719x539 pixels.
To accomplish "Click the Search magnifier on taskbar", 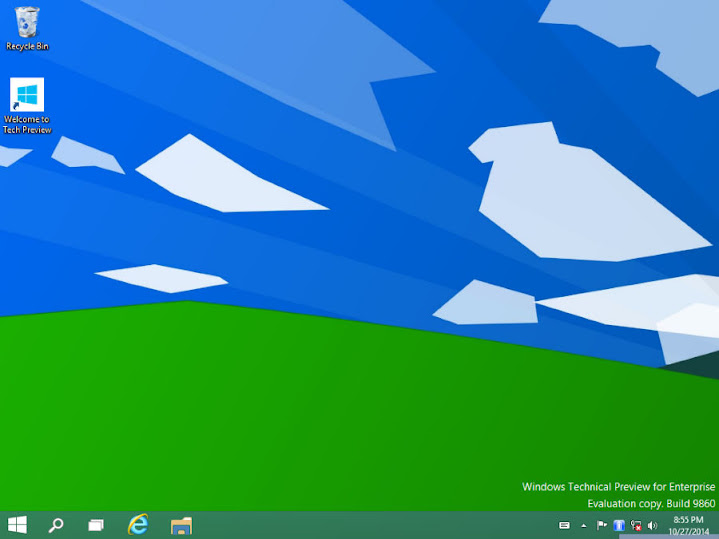I will point(56,525).
